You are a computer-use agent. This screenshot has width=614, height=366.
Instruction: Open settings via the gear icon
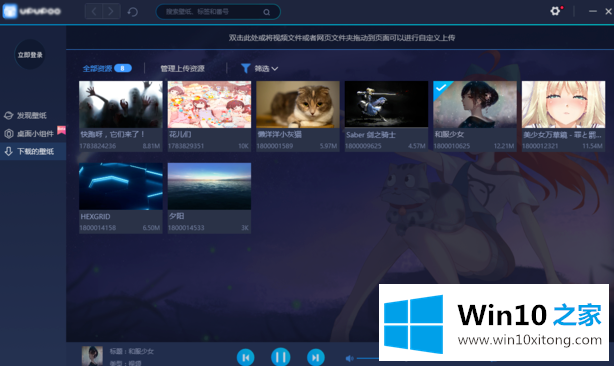(x=555, y=11)
